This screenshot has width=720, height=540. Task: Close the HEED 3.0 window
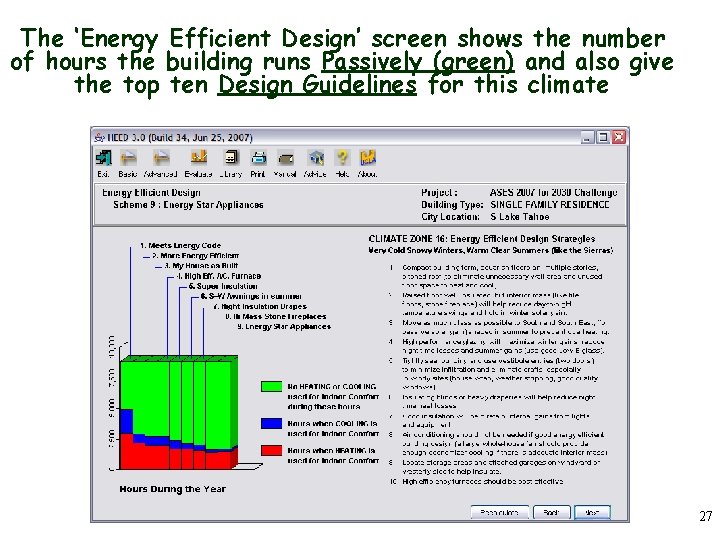tap(619, 137)
